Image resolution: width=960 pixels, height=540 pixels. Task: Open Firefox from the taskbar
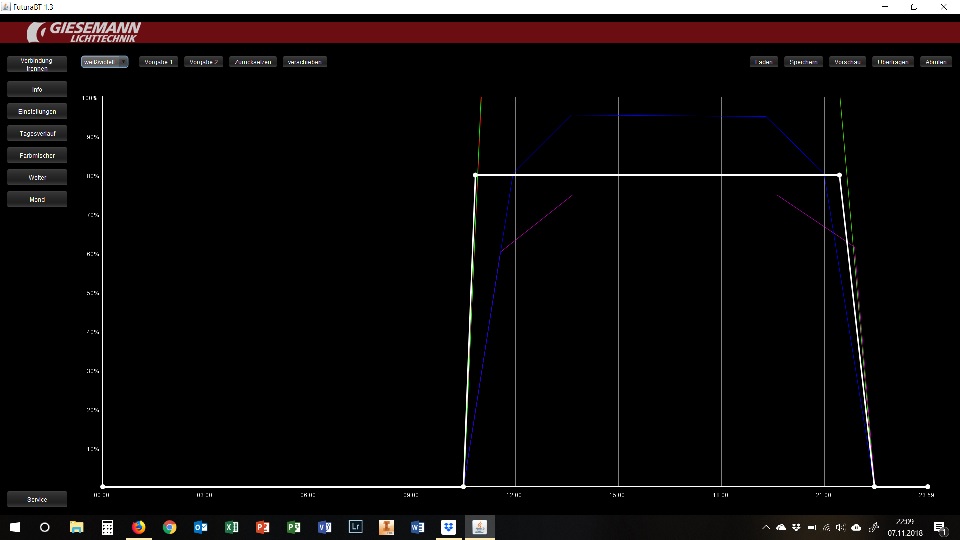(x=138, y=527)
